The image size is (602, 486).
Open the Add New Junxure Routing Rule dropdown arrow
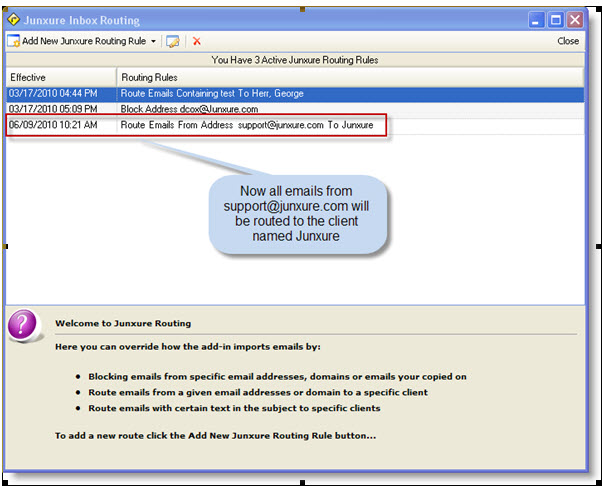[x=153, y=41]
